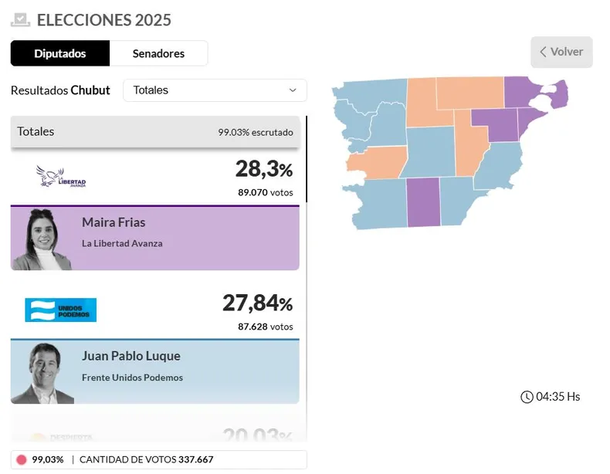Open the Totales results dropdown
610x474 pixels.
(x=214, y=90)
